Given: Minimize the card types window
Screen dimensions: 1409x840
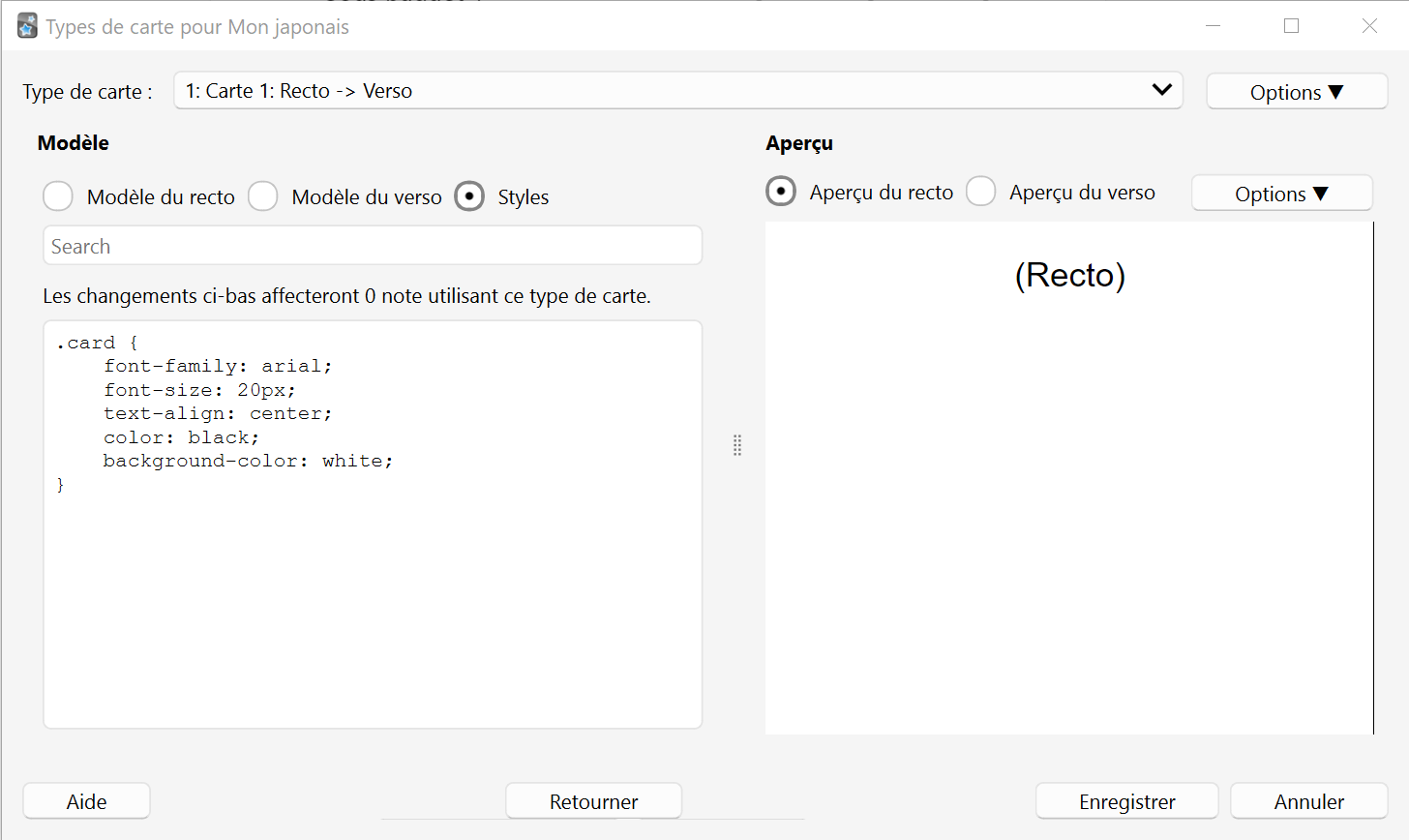Looking at the screenshot, I should [1214, 26].
